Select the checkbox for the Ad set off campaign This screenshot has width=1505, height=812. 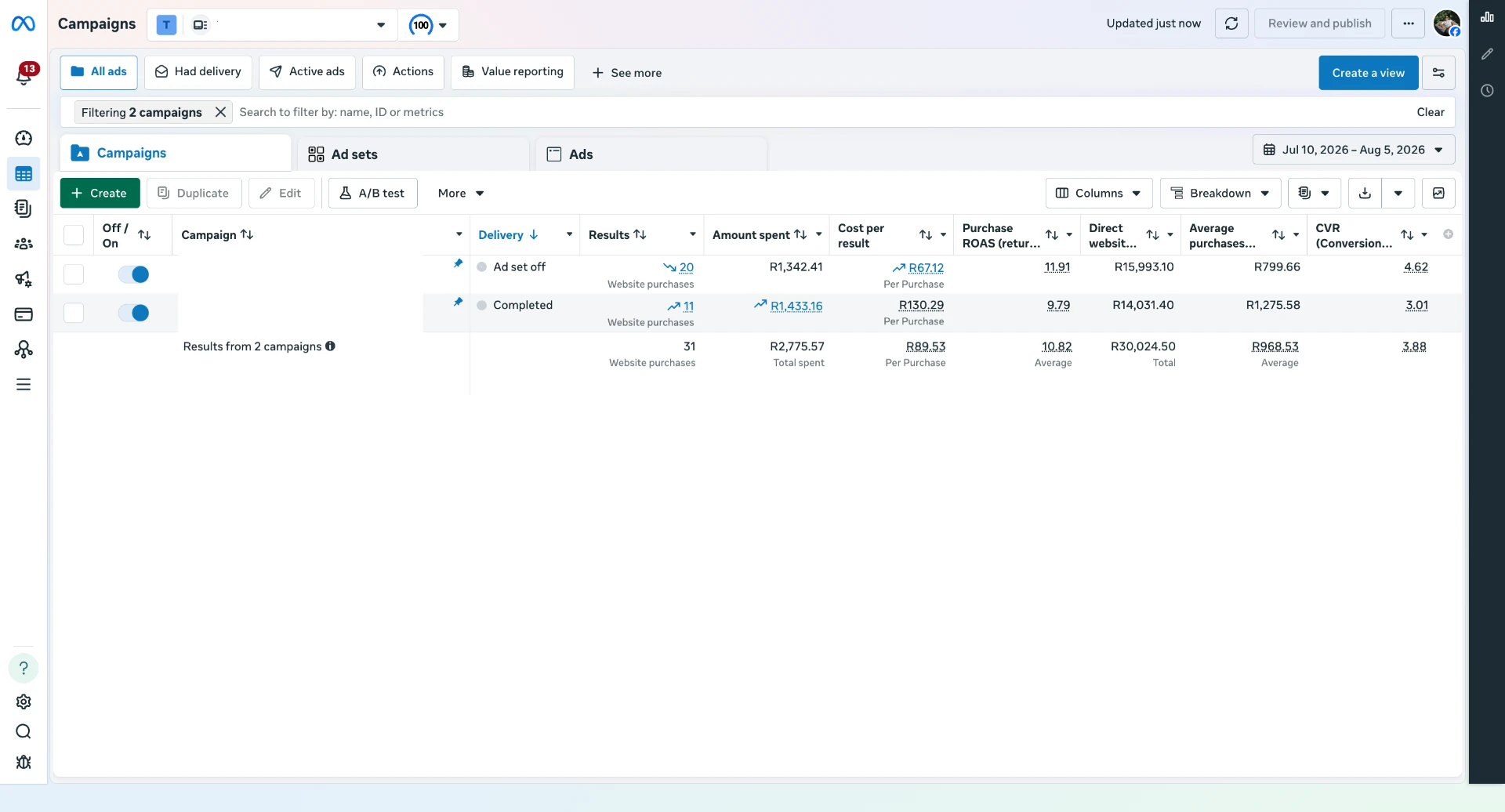[74, 274]
